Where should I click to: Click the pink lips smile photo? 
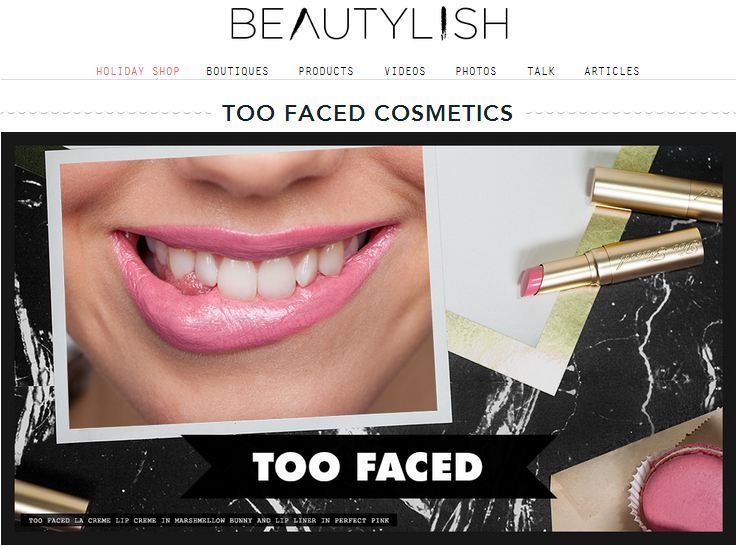[x=249, y=291]
